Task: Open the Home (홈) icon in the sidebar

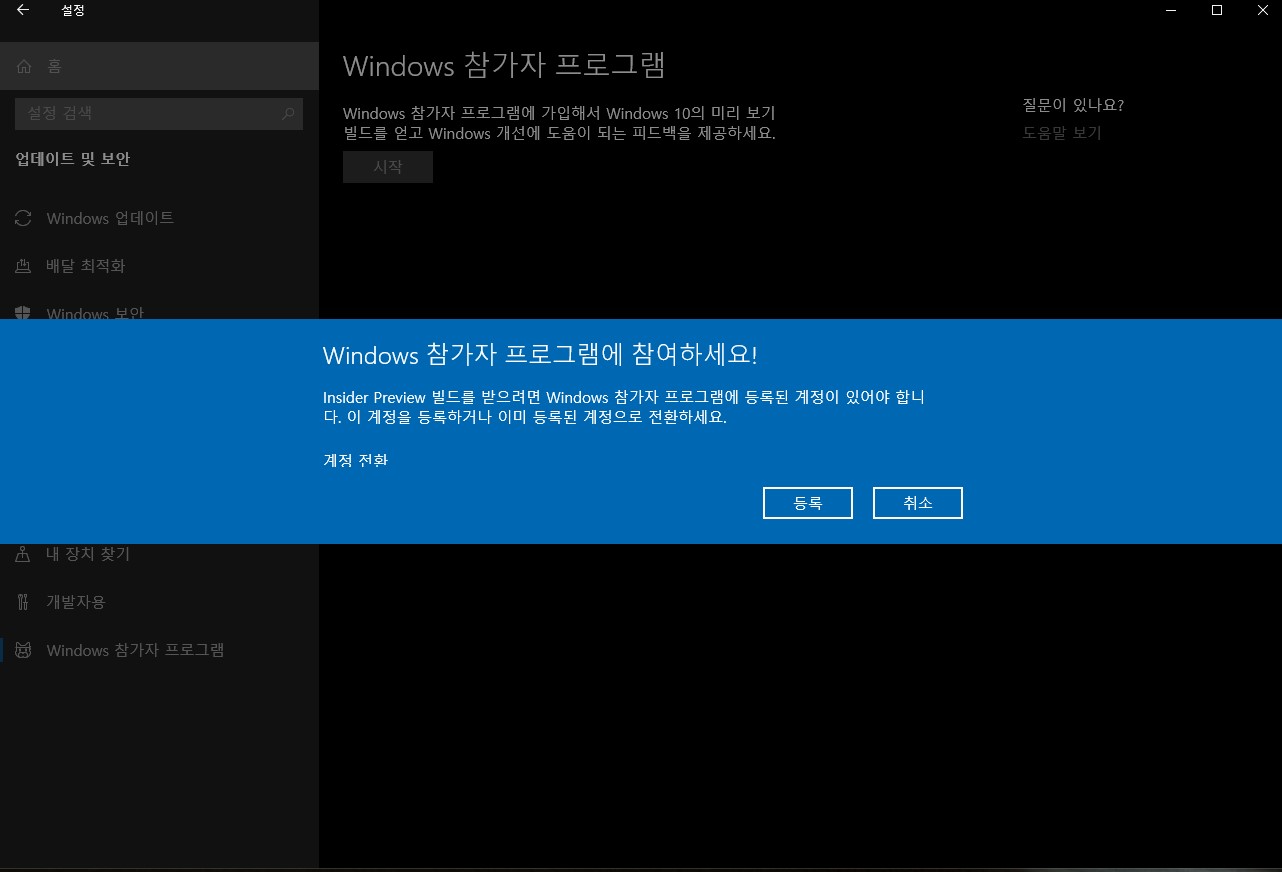Action: click(x=25, y=66)
